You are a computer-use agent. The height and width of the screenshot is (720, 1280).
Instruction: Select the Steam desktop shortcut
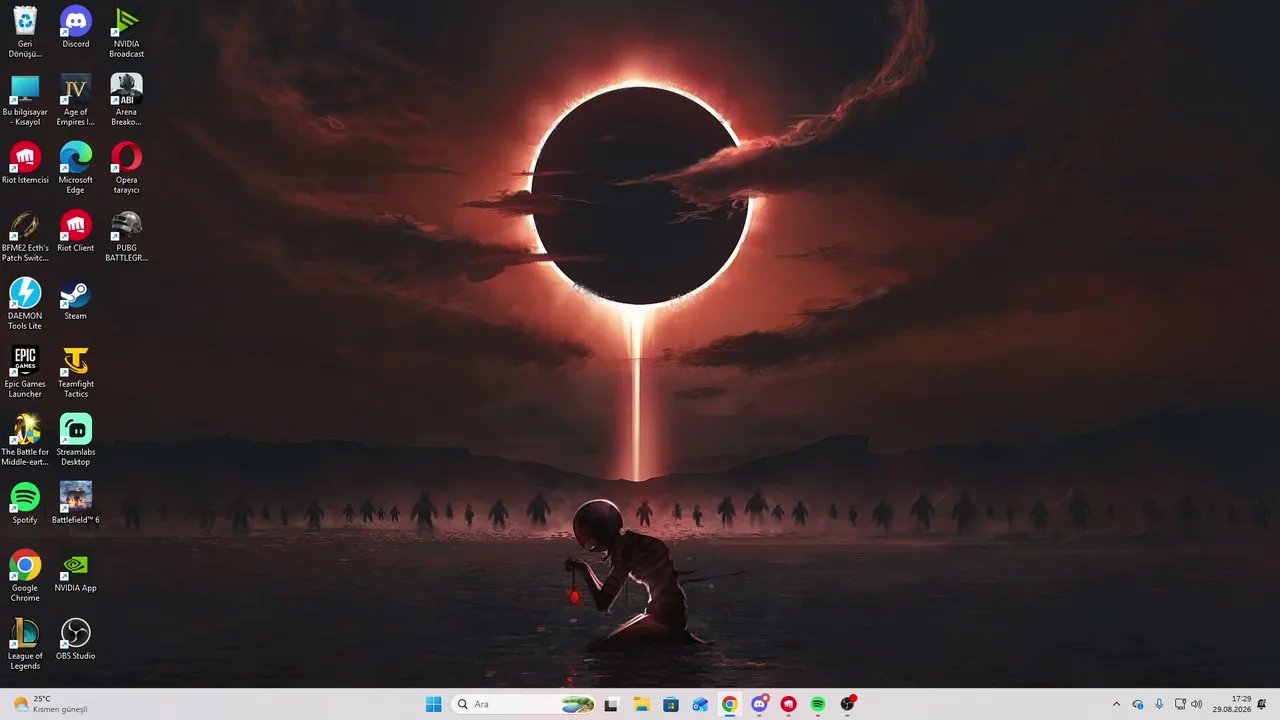[76, 299]
